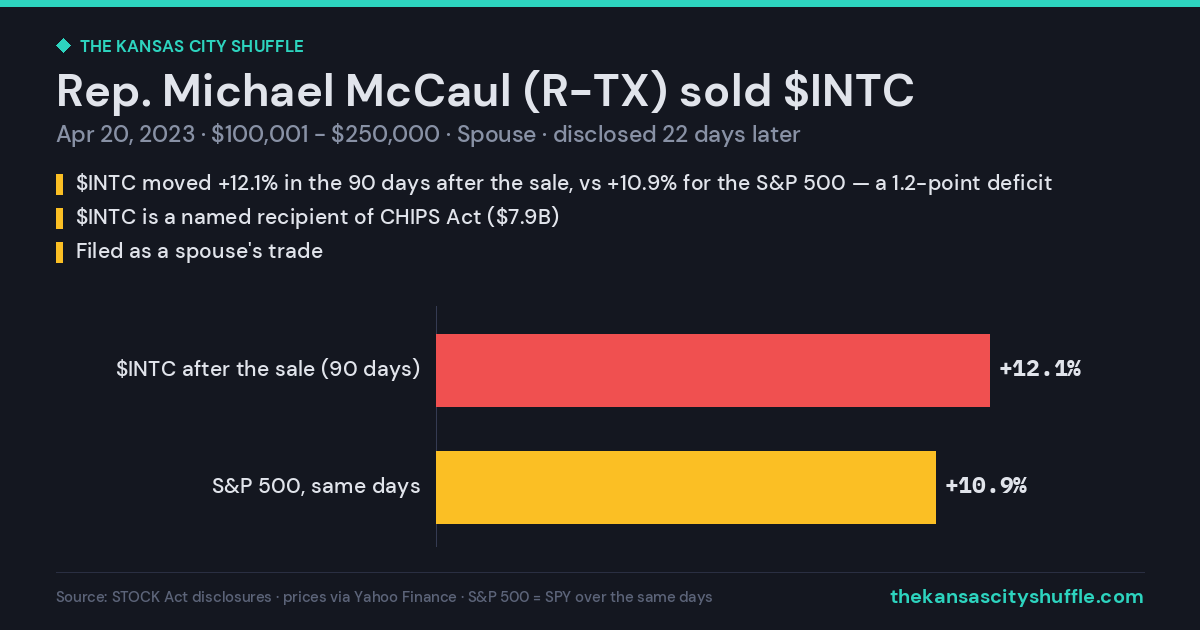Select the red $INTC bar
The width and height of the screenshot is (1200, 630).
click(713, 370)
